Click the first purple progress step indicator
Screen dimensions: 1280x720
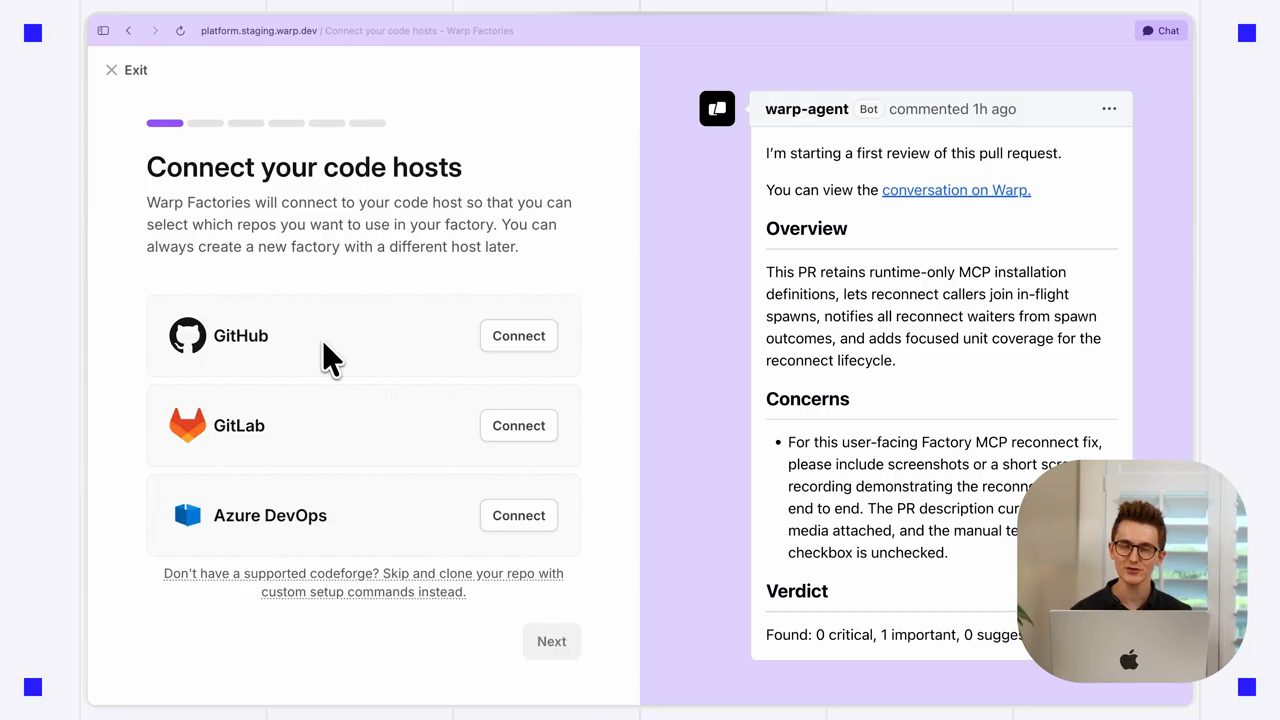[165, 123]
